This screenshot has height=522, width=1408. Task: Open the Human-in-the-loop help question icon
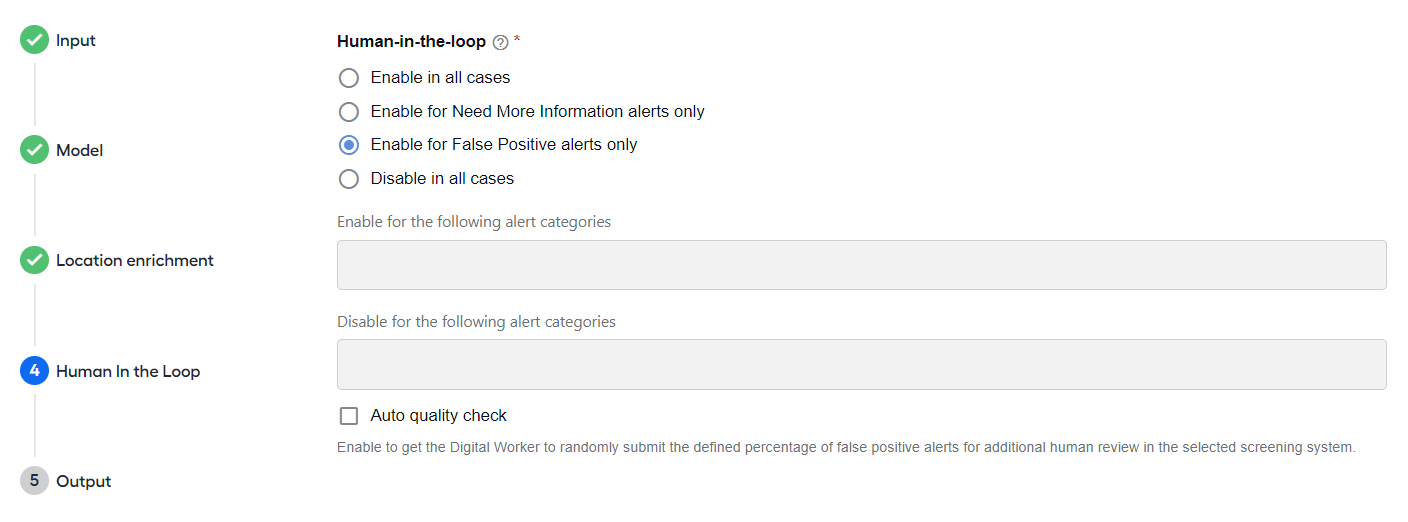[x=501, y=42]
